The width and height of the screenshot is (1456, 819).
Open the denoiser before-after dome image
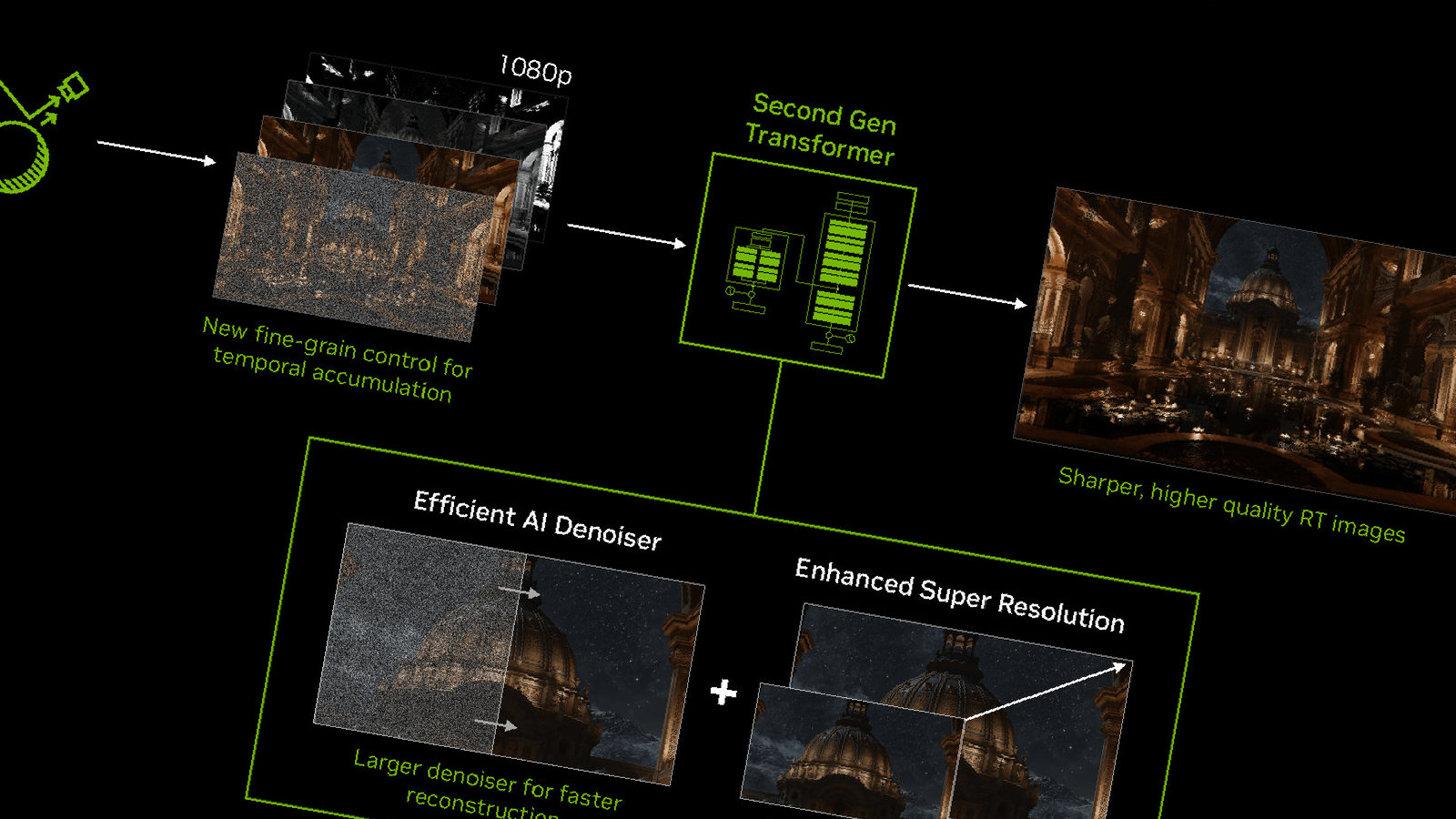coord(510,653)
